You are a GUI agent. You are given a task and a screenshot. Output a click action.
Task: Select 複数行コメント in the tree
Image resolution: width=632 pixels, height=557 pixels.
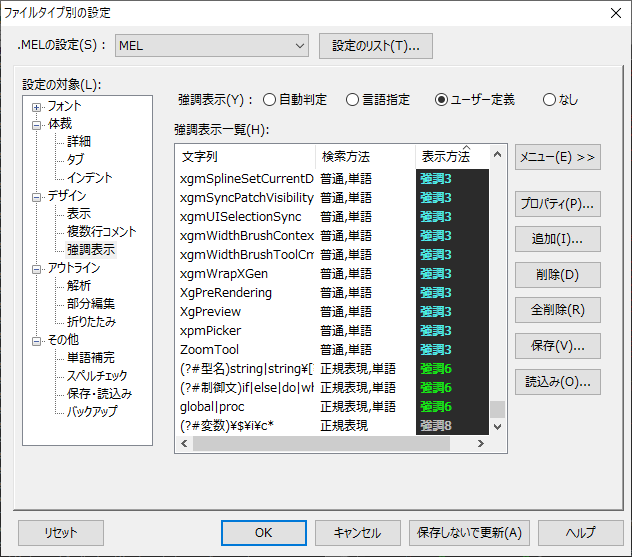click(102, 232)
